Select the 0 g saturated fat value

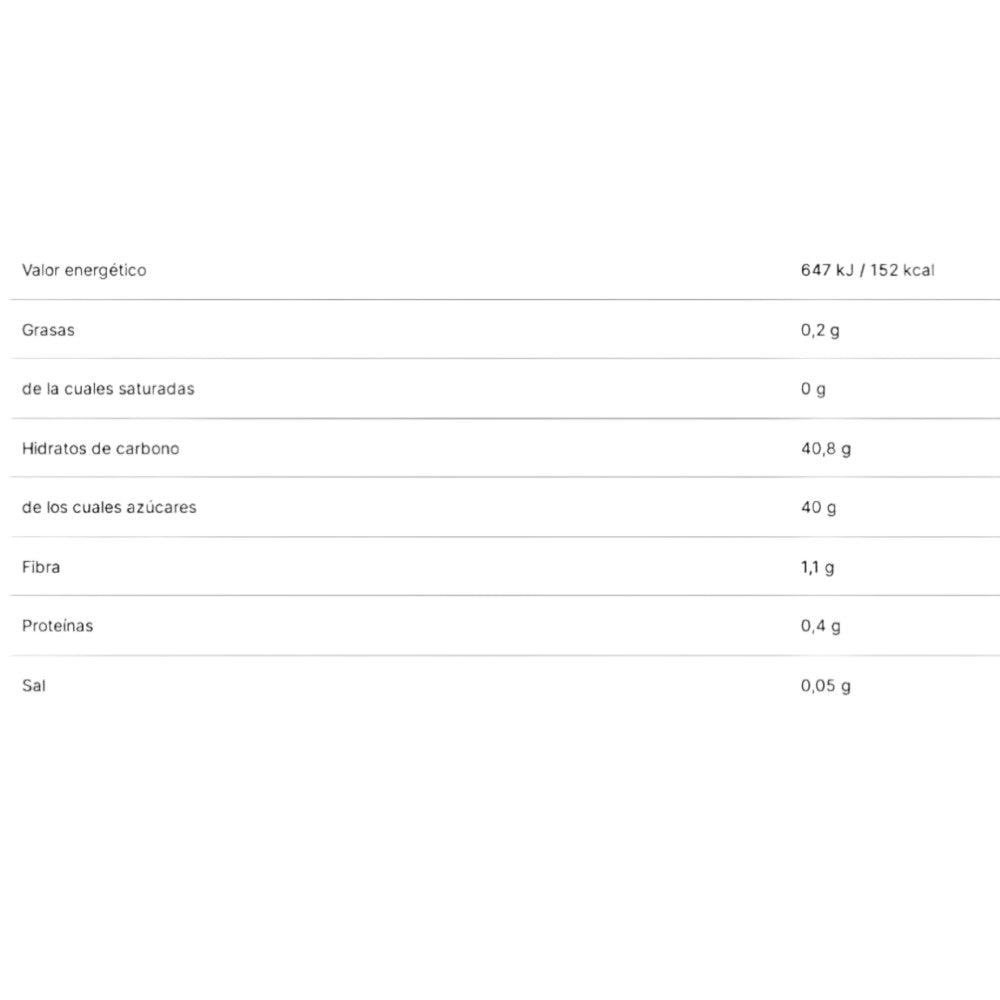pos(813,389)
